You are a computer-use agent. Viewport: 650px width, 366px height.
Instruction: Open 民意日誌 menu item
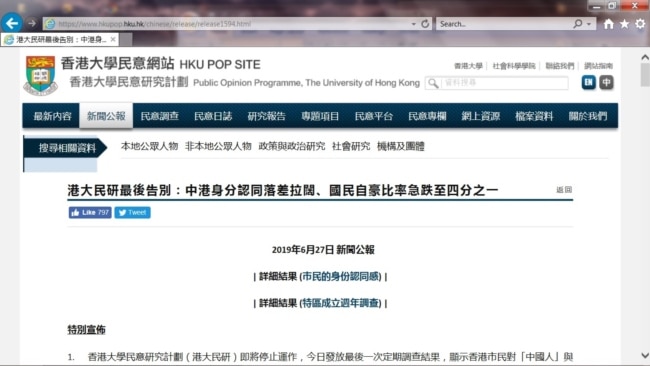pos(213,116)
